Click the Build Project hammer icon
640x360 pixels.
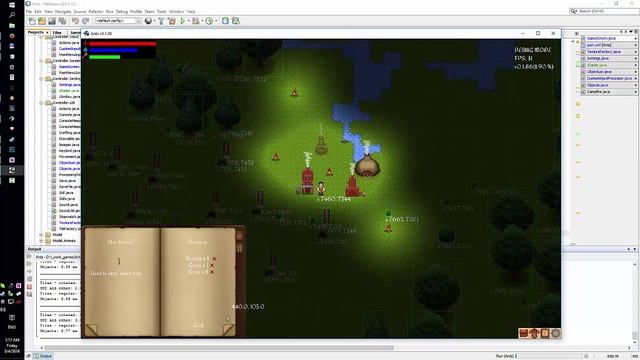click(x=161, y=21)
